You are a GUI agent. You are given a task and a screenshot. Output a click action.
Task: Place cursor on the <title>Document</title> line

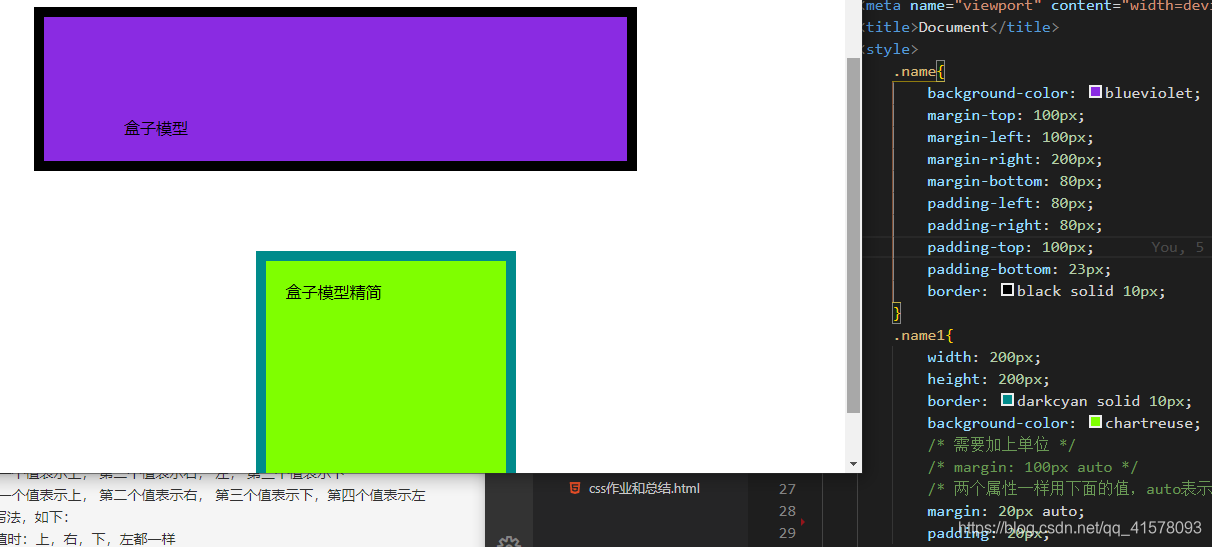(959, 27)
